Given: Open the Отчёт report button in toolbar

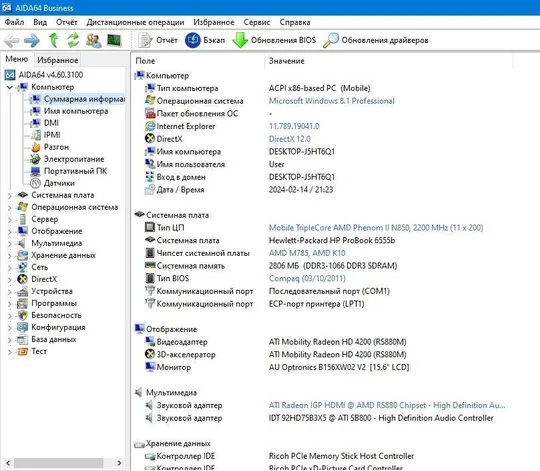Looking at the screenshot, I should [x=158, y=40].
